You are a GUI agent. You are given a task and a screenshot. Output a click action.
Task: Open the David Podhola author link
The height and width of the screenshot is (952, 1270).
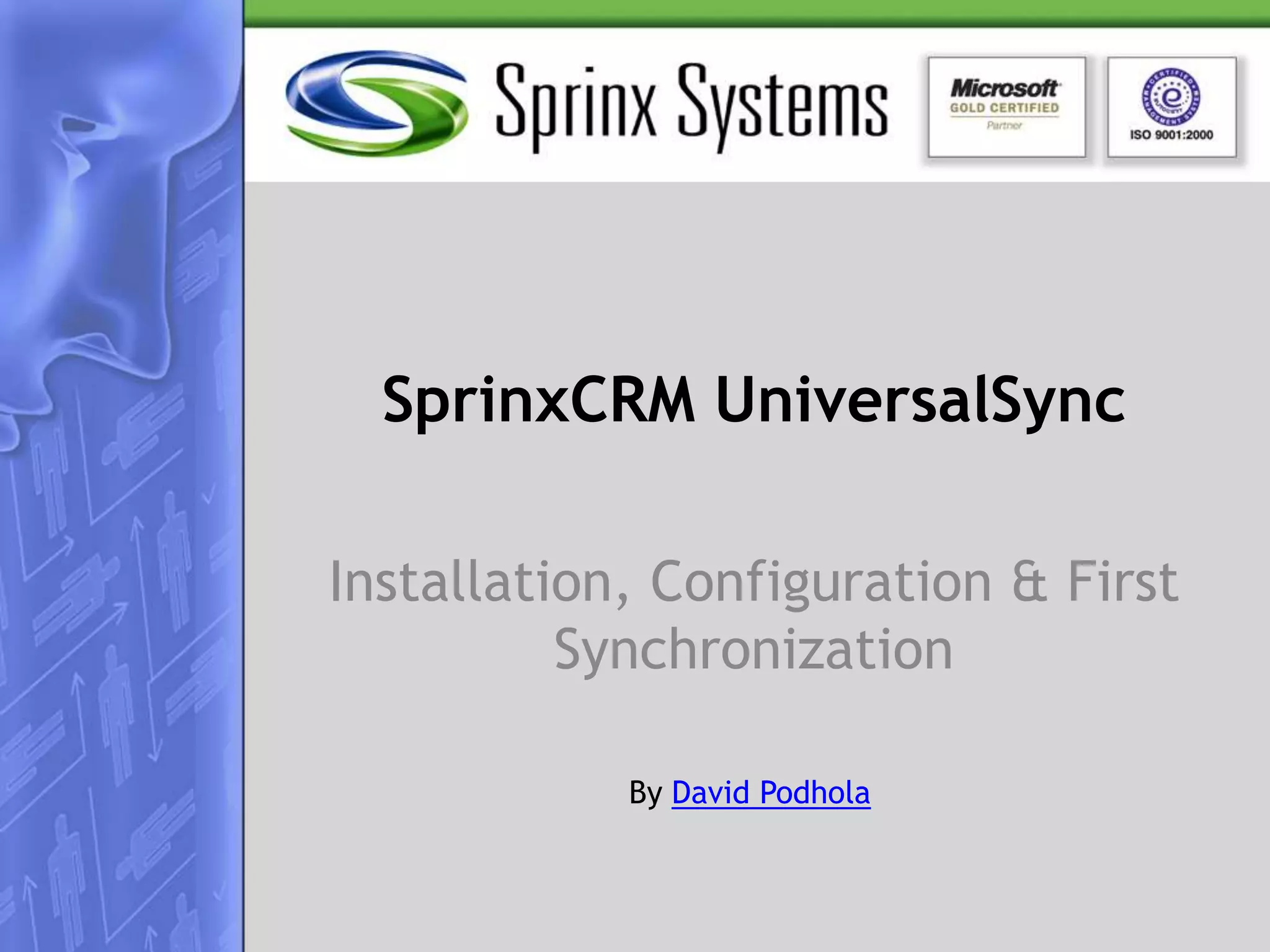pos(771,793)
